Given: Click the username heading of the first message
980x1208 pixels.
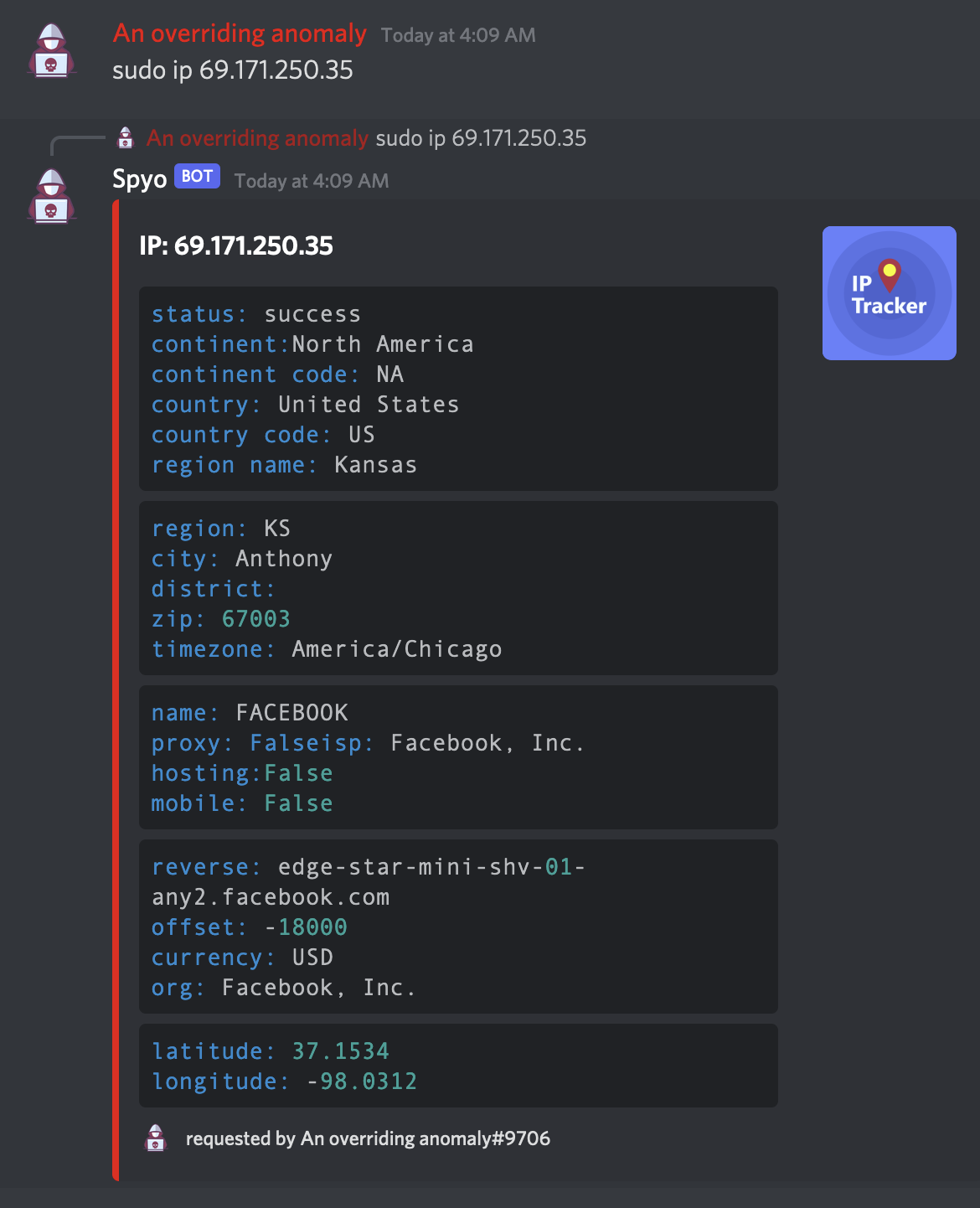Looking at the screenshot, I should coord(240,34).
